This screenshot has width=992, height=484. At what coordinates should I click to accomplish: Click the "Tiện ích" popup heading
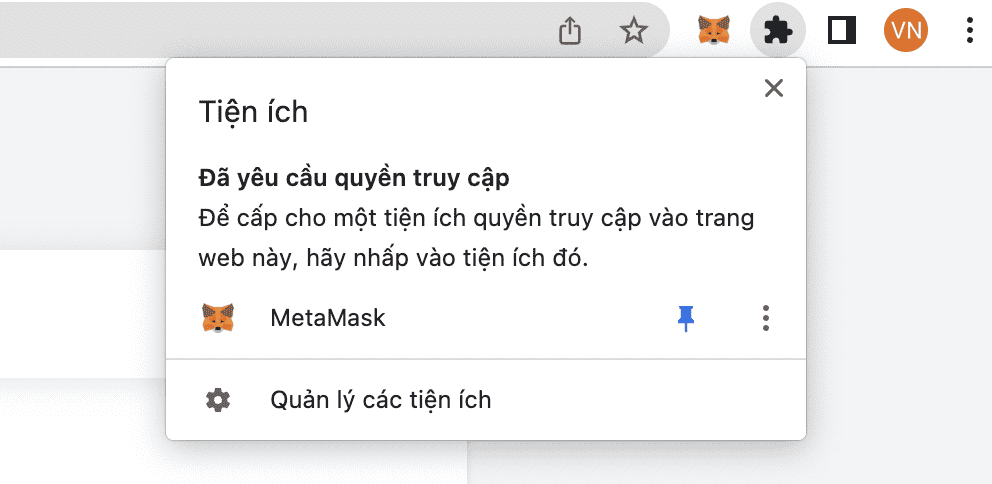[253, 112]
